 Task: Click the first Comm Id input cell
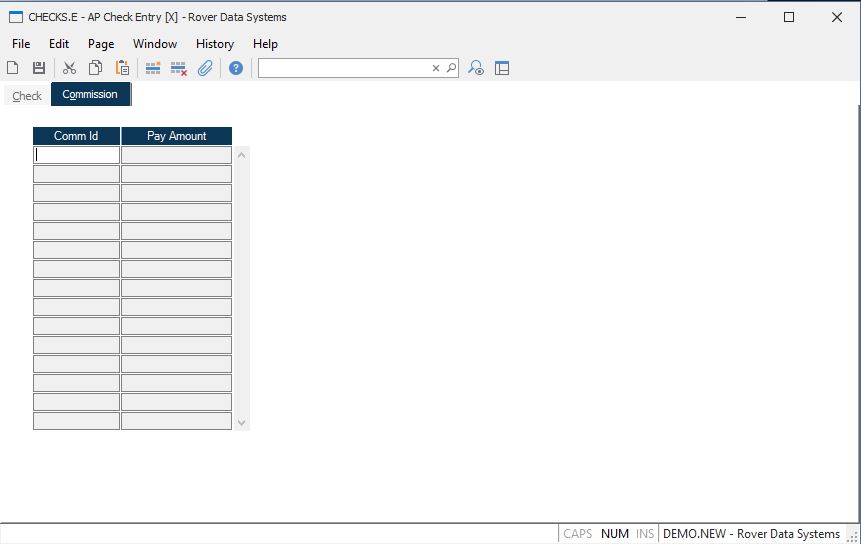point(76,155)
